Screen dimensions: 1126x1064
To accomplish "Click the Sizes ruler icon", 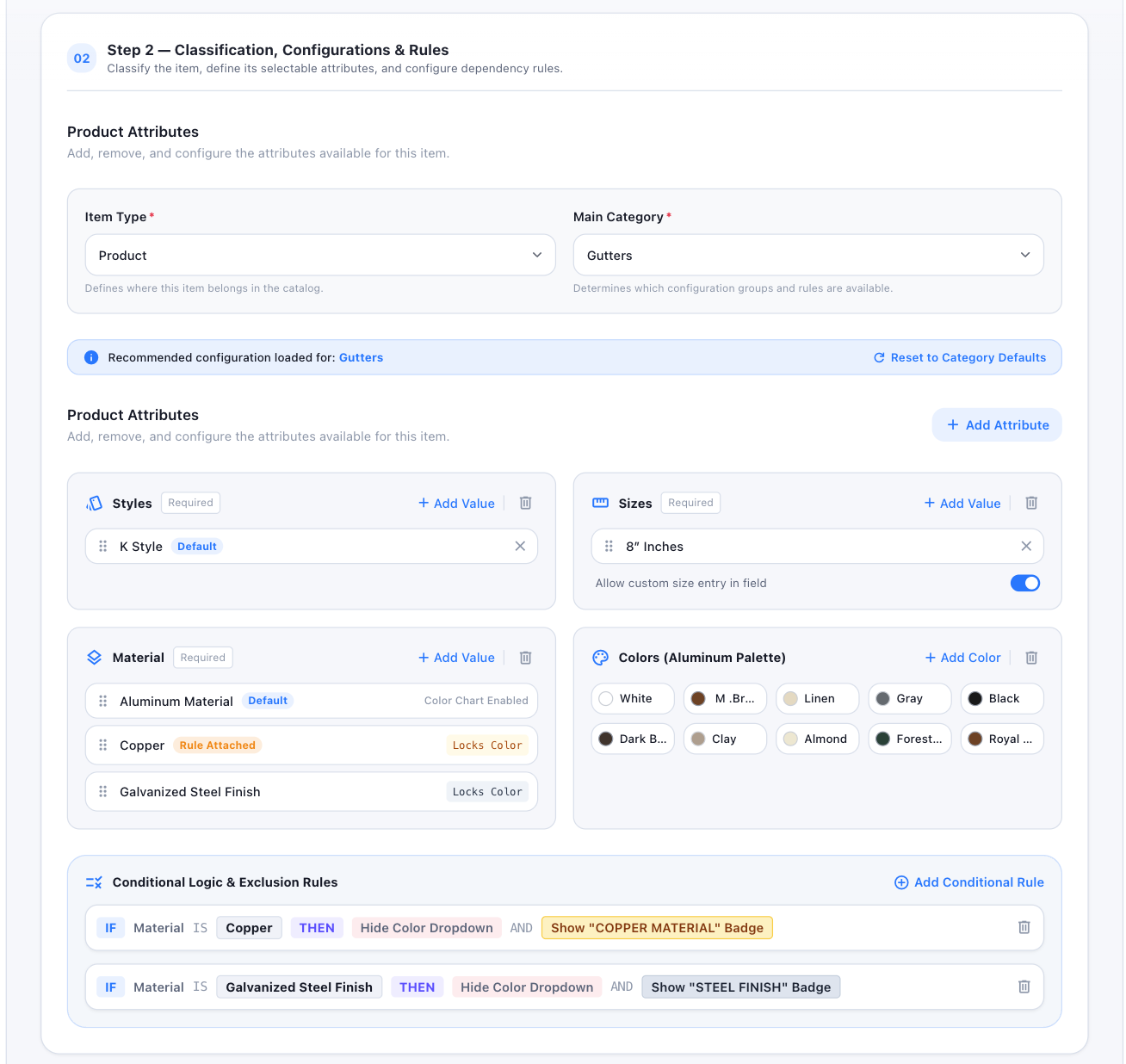I will (x=601, y=503).
